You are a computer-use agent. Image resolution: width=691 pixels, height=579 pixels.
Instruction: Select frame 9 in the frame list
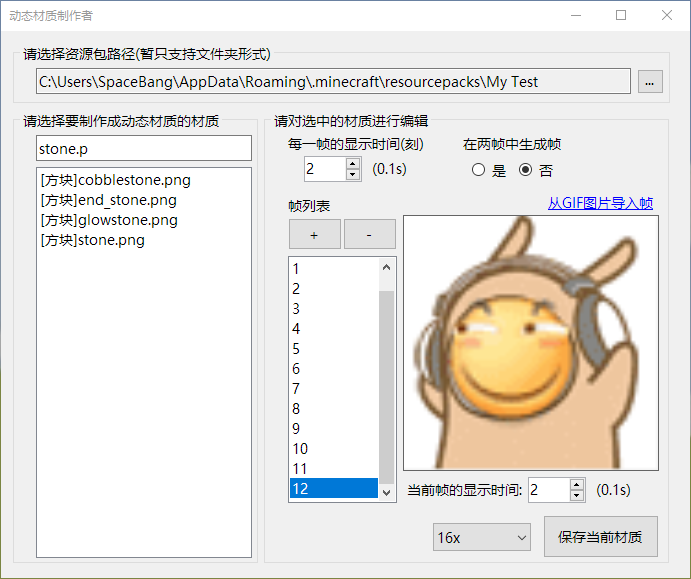click(x=334, y=428)
